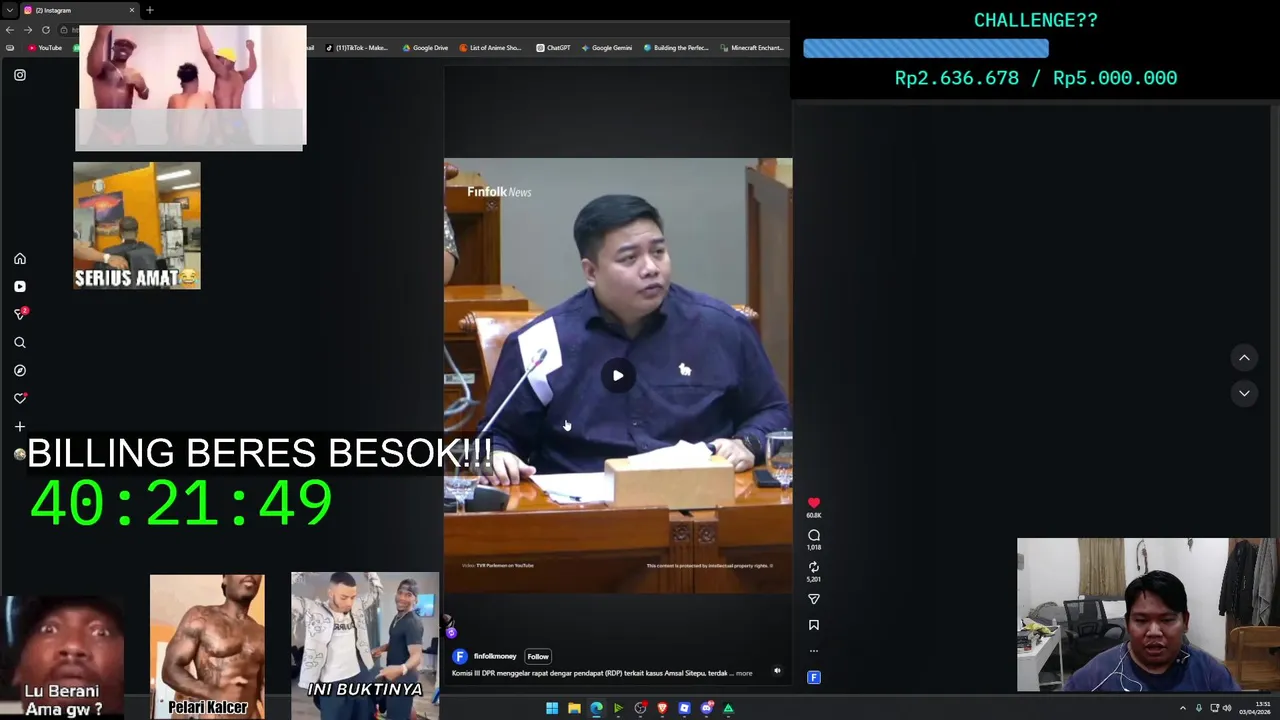Open comments on the reel
This screenshot has height=720, width=1280.
pyautogui.click(x=814, y=535)
